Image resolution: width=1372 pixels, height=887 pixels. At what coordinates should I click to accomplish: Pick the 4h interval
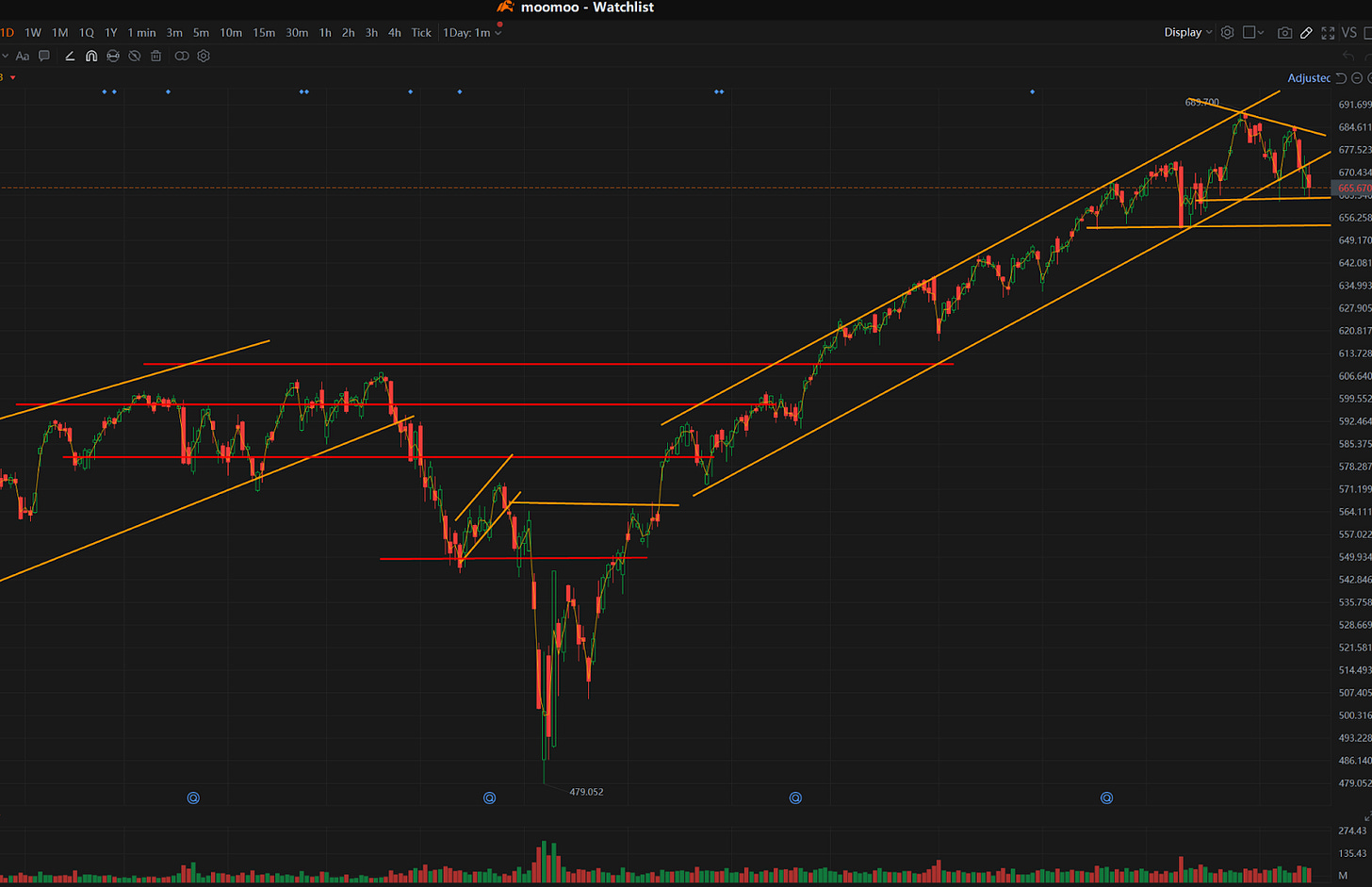click(395, 33)
